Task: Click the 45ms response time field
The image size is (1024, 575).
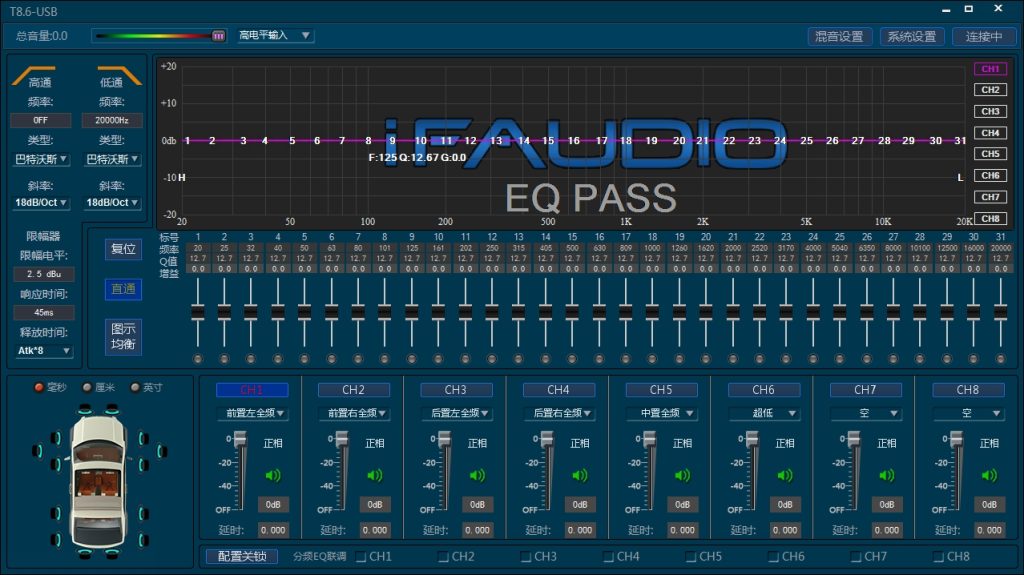Action: 44,312
